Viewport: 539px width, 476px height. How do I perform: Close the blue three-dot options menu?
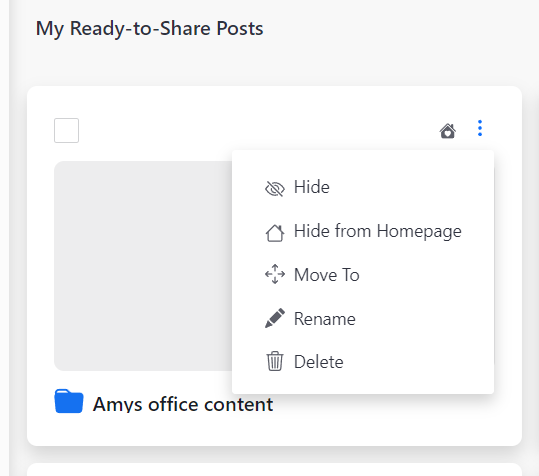pyautogui.click(x=480, y=128)
